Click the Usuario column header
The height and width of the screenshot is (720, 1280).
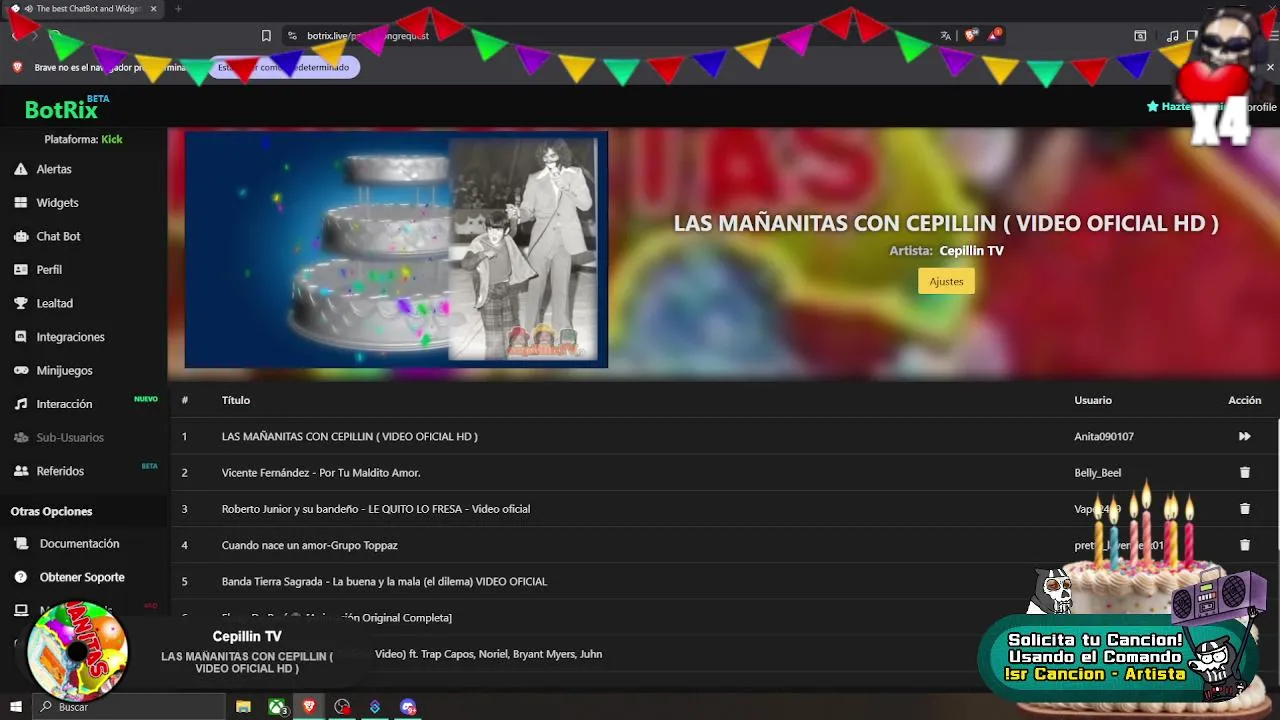1092,400
